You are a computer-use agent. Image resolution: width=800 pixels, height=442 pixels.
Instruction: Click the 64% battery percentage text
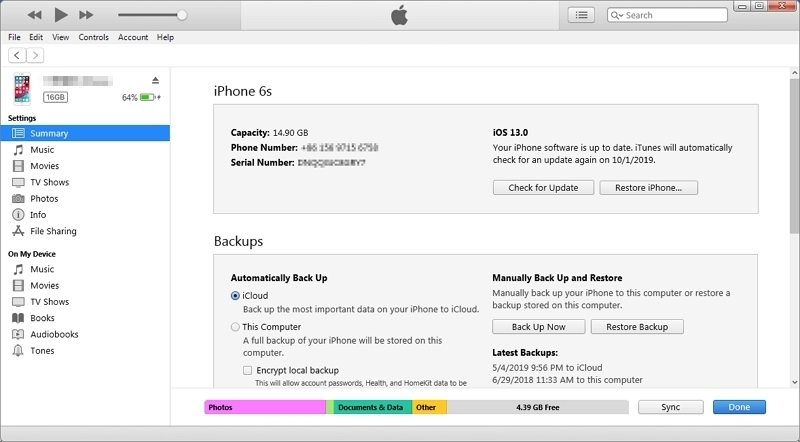(x=130, y=97)
